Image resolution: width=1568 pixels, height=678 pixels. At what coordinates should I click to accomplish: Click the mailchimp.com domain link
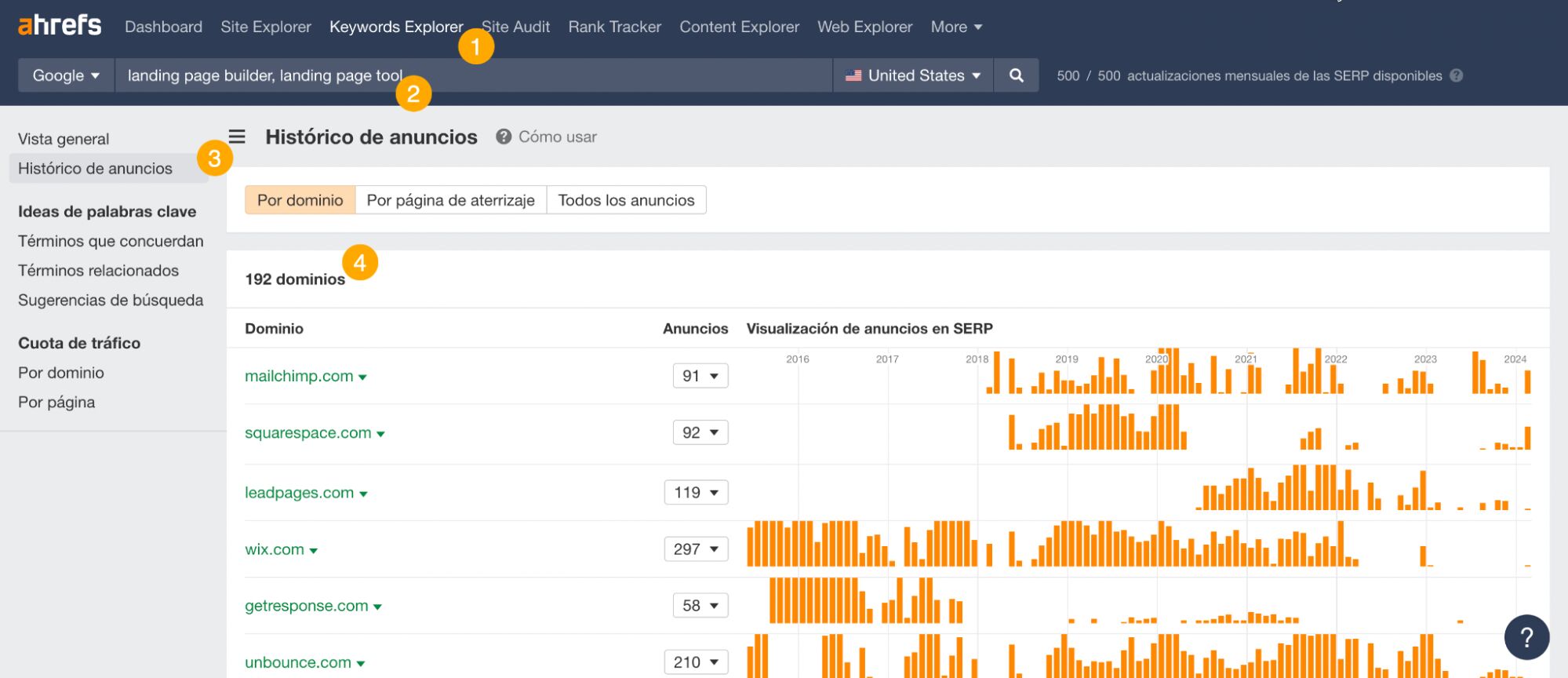point(299,376)
